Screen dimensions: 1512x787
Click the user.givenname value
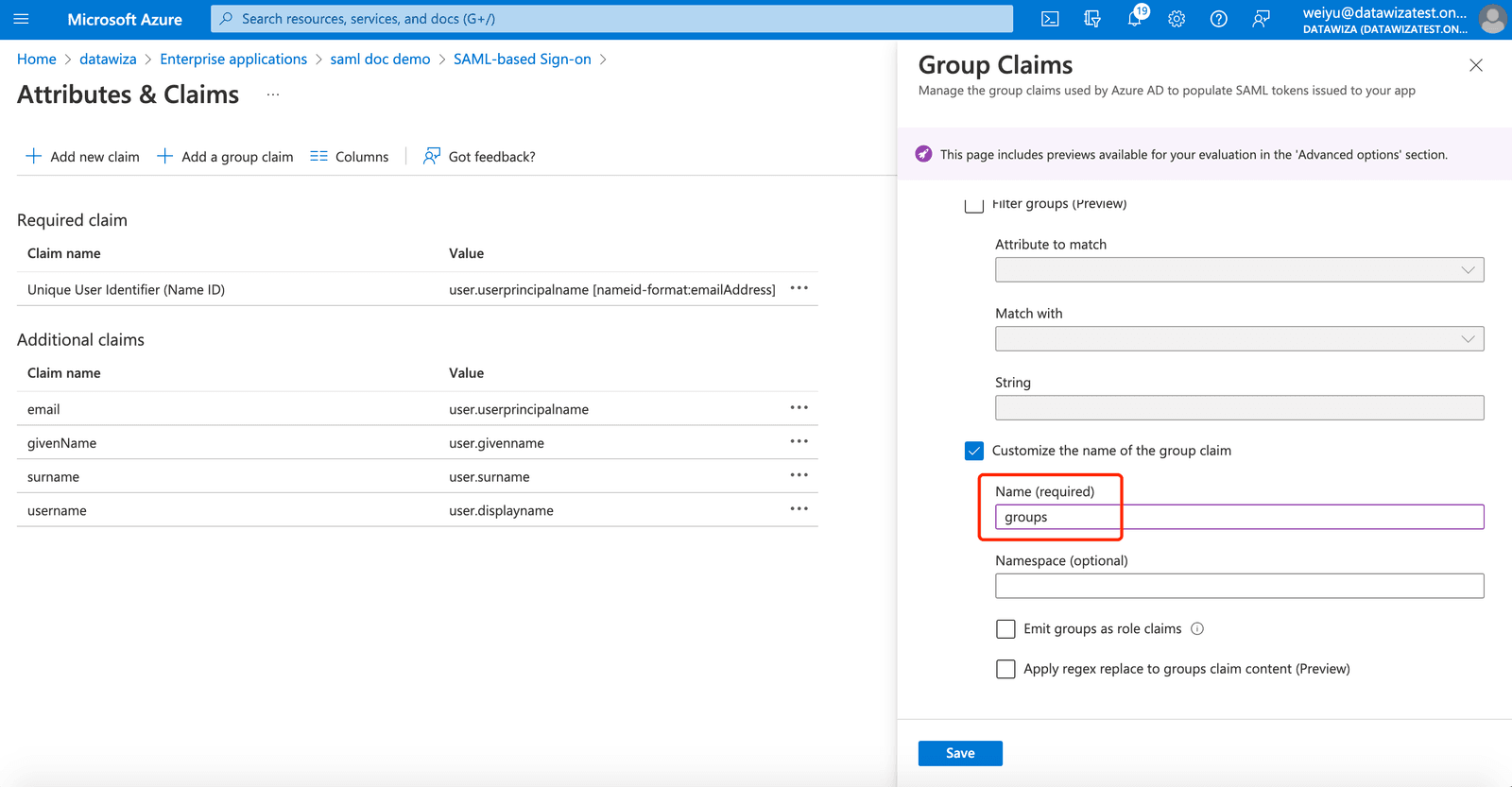click(496, 443)
